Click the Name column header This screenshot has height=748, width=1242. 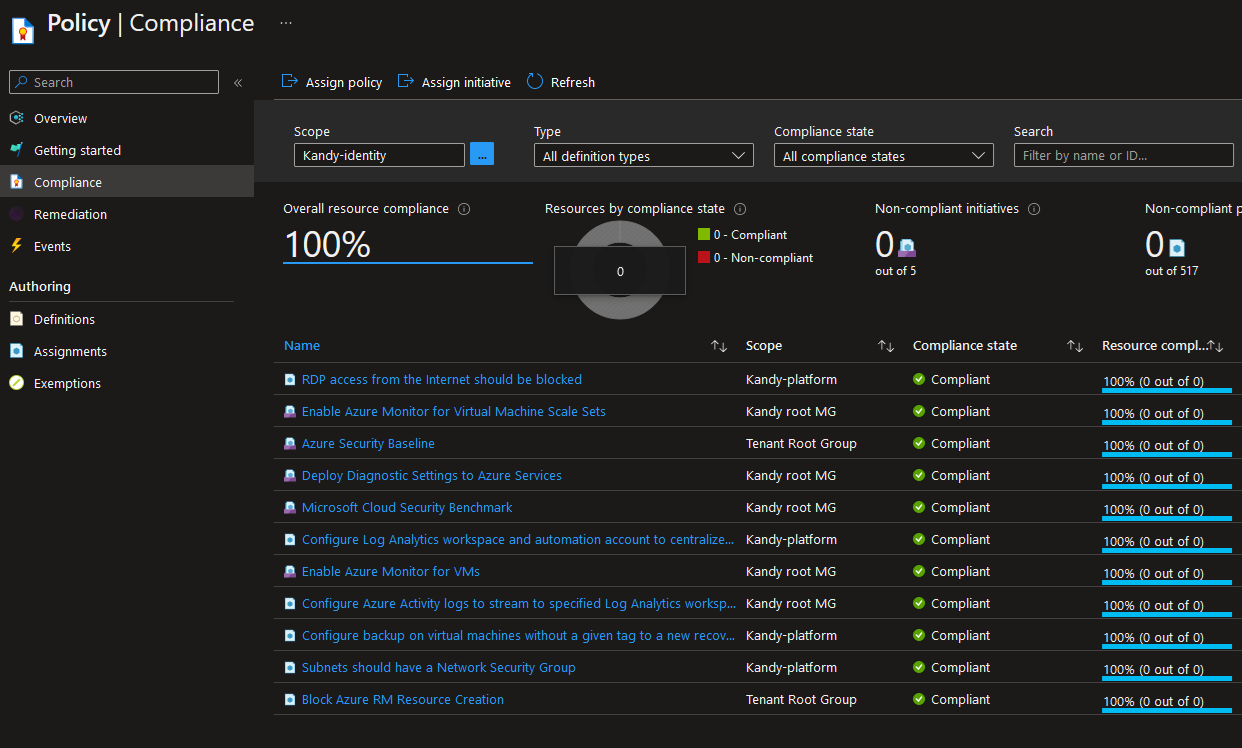tap(302, 346)
